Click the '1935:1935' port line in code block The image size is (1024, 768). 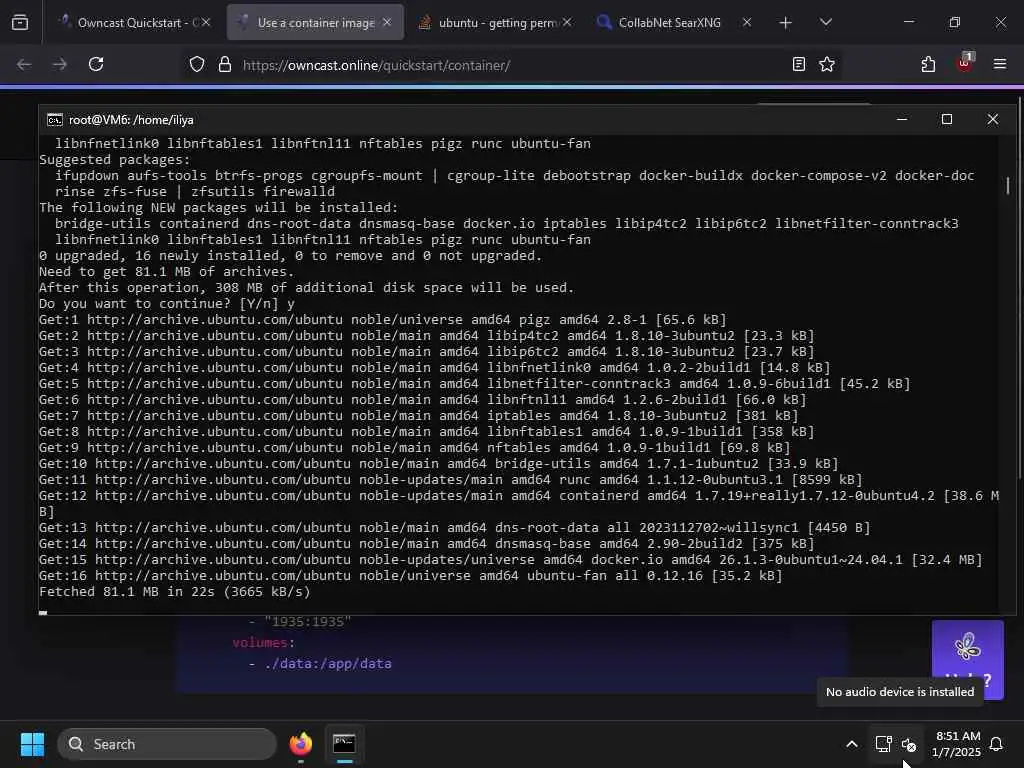click(x=308, y=622)
